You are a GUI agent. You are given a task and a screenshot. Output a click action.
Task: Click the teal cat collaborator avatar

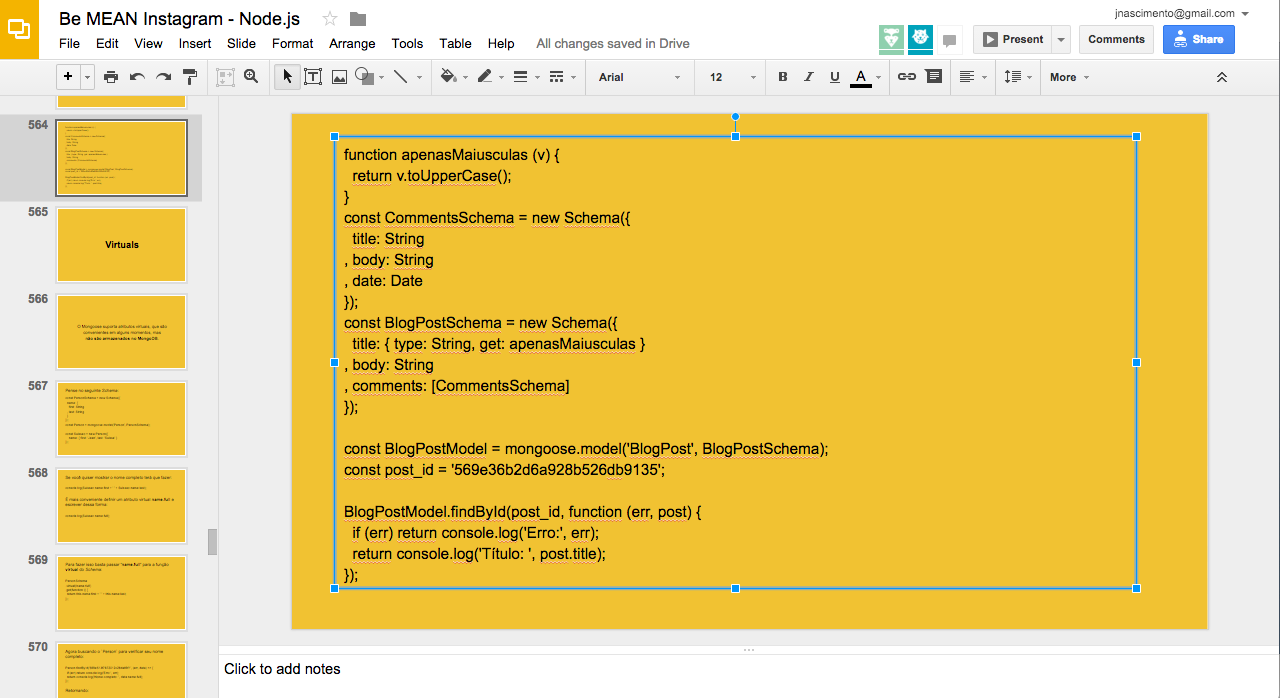(x=920, y=39)
